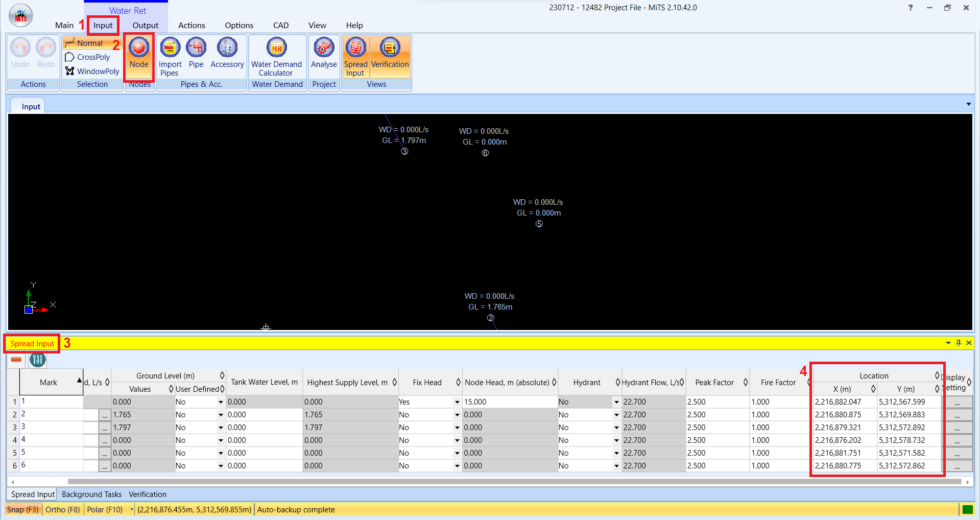The height and width of the screenshot is (520, 980).
Task: Click Display Setting button for row 1
Action: (956, 402)
